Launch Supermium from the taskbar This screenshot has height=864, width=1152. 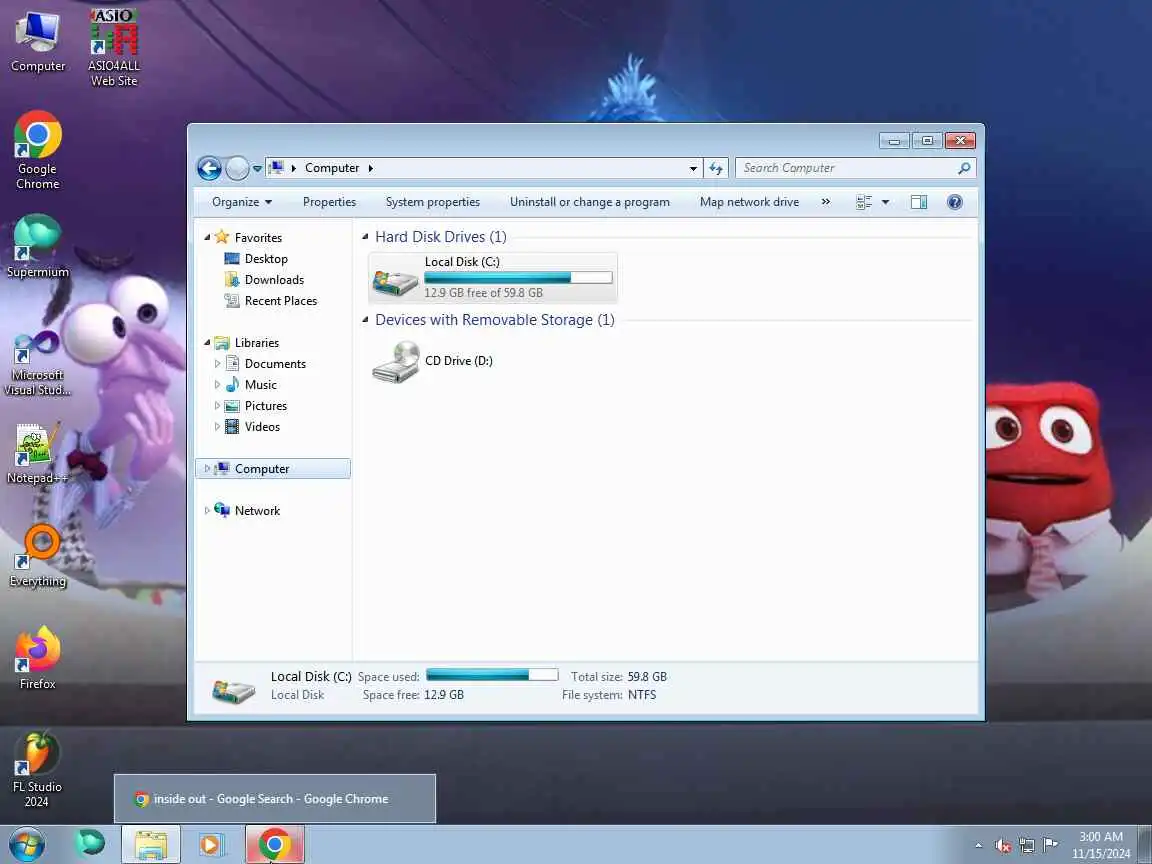pos(91,844)
